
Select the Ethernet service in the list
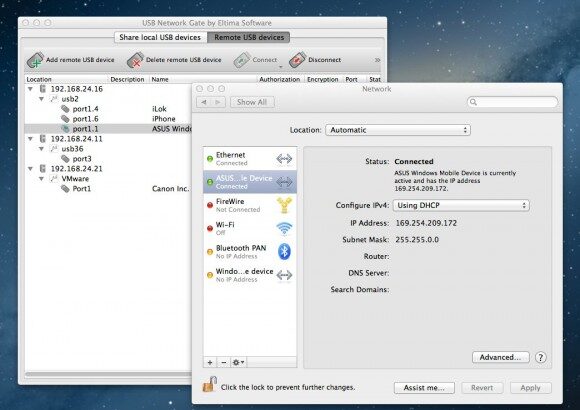click(x=250, y=159)
